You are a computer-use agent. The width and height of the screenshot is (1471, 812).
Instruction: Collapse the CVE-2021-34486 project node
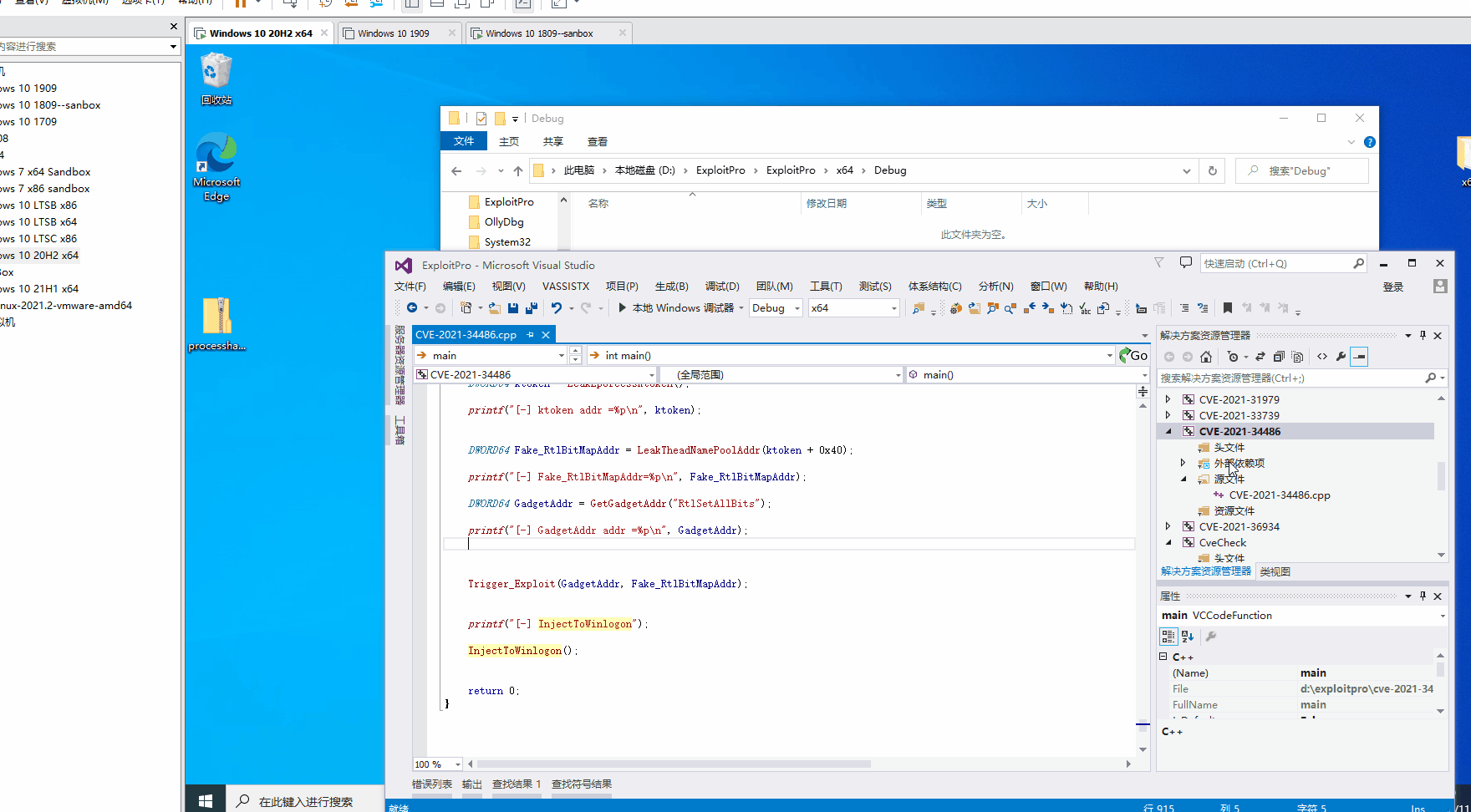pyautogui.click(x=1168, y=431)
